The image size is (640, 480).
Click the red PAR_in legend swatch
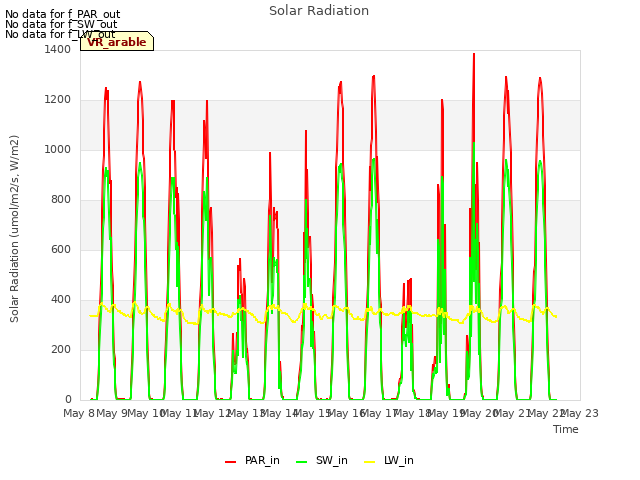(x=231, y=461)
